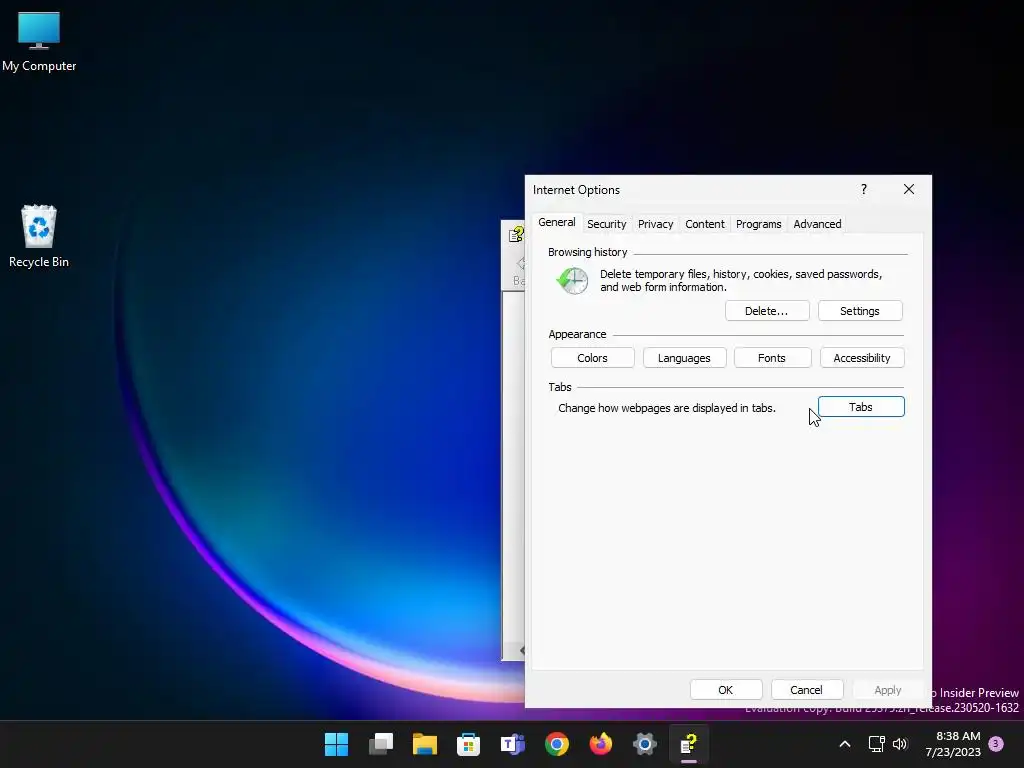Launch Google Chrome from taskbar
The image size is (1024, 768).
556,744
